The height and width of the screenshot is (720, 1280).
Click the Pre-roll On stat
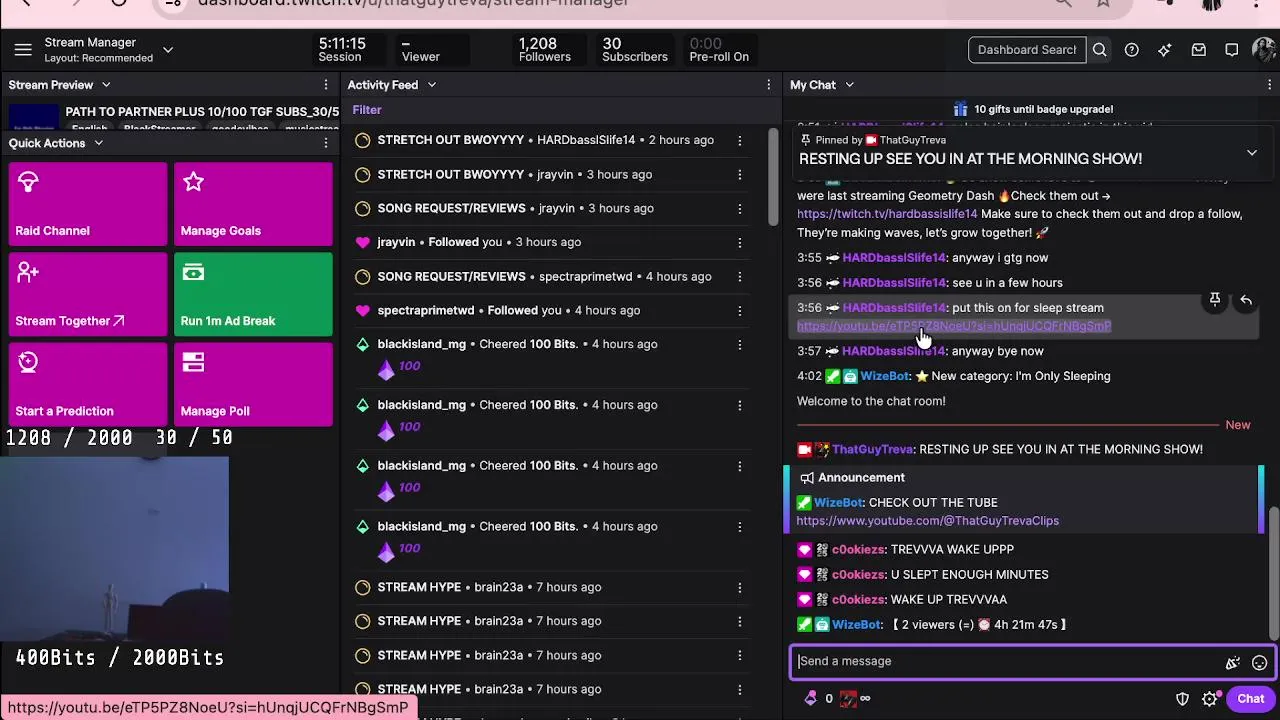[x=718, y=50]
